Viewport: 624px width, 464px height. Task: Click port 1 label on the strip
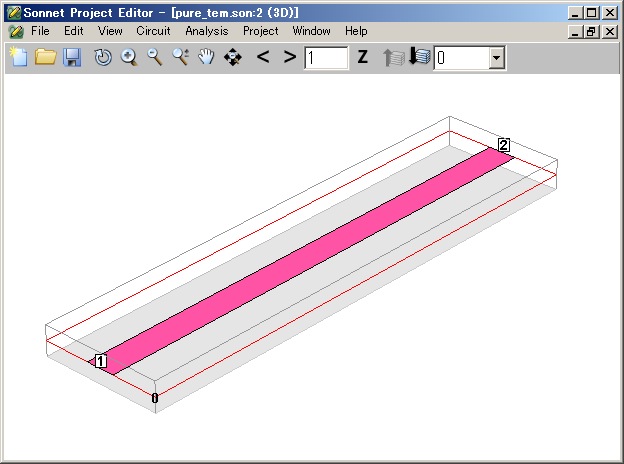coord(101,361)
